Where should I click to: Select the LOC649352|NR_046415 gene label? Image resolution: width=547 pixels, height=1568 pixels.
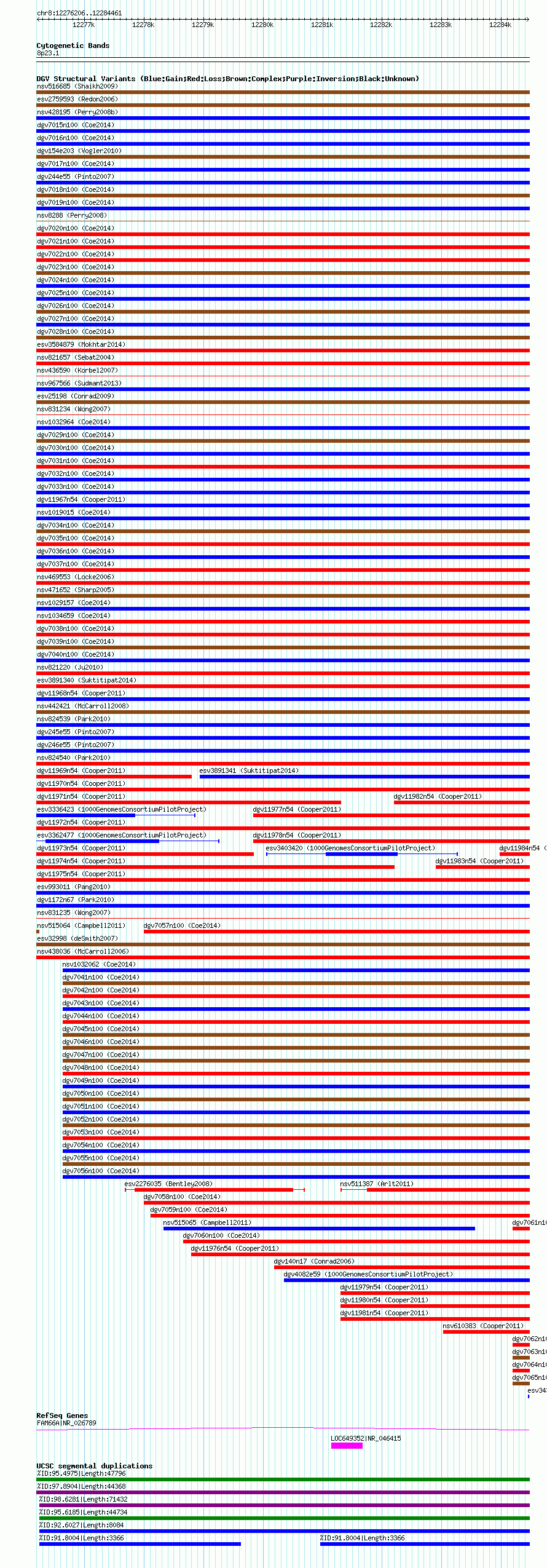[366, 1438]
